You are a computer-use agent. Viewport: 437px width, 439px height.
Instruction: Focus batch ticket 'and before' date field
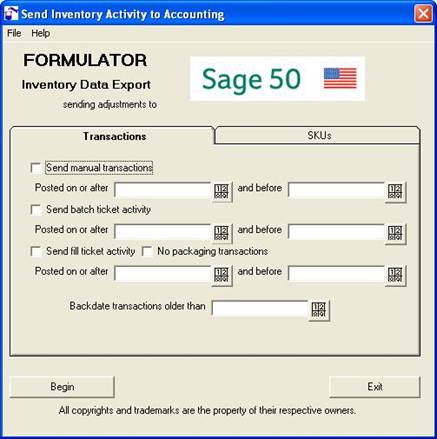pyautogui.click(x=337, y=232)
